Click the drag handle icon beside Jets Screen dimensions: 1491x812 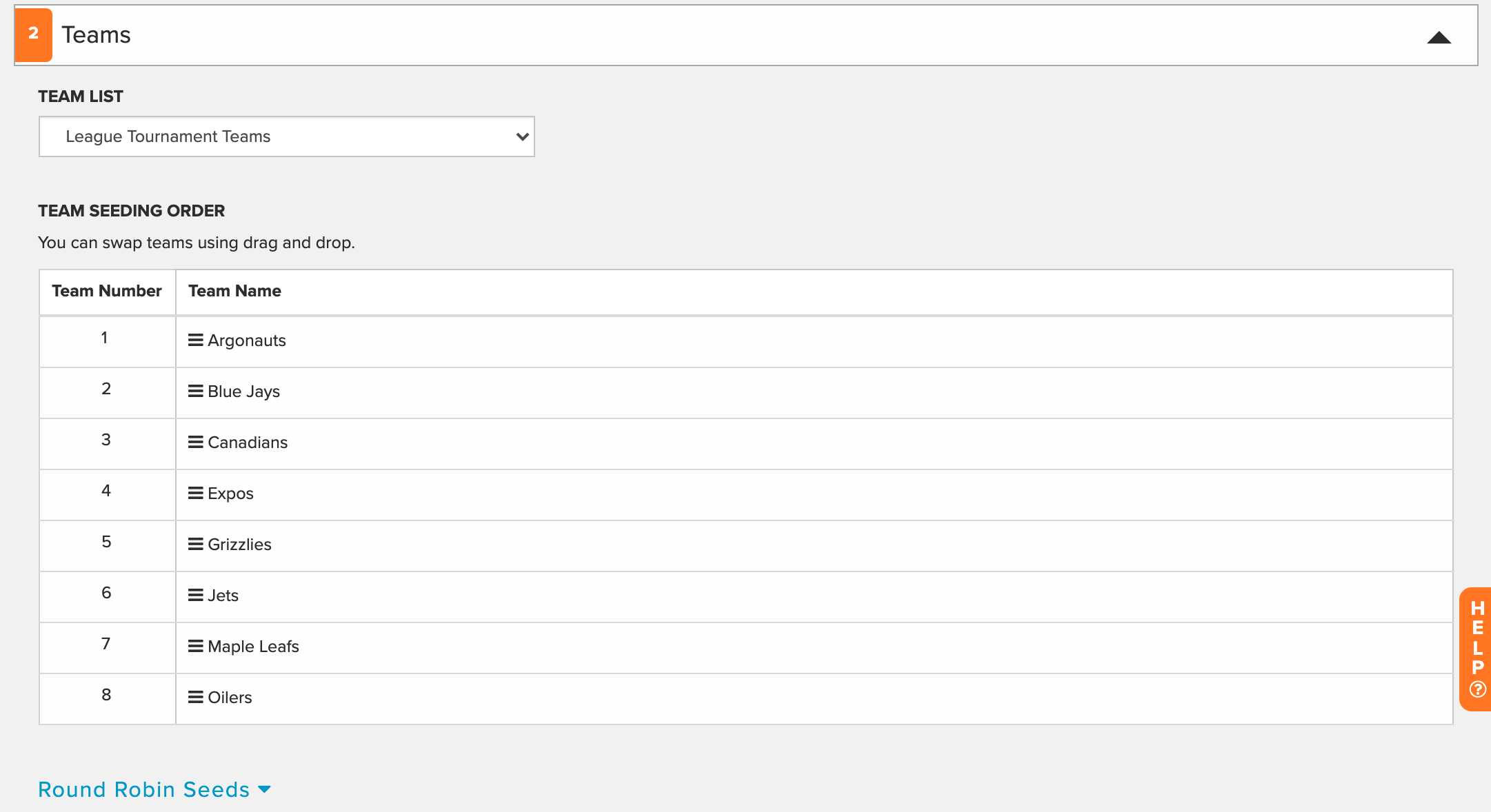click(196, 595)
